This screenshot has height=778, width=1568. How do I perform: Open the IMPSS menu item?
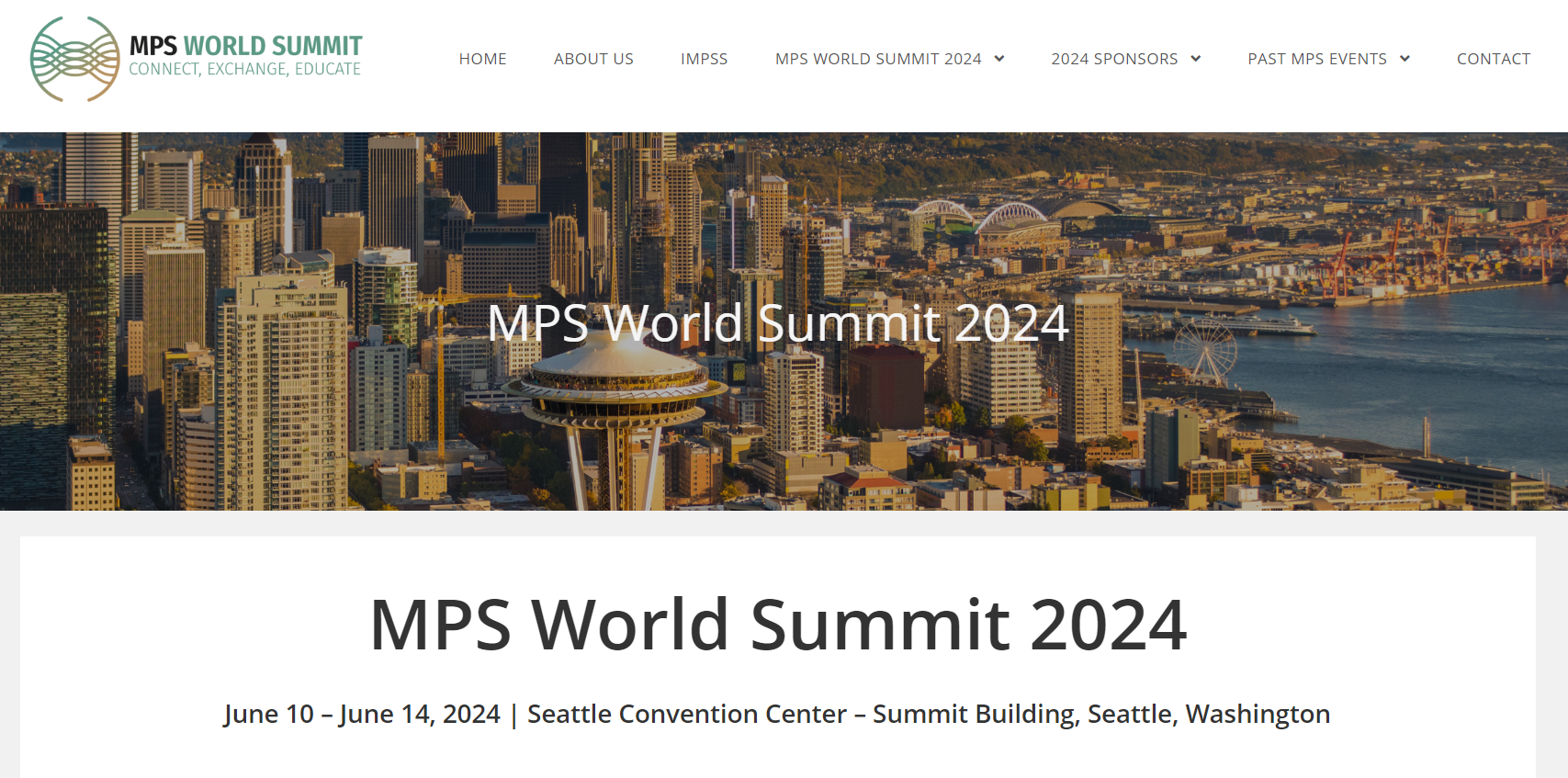point(704,59)
